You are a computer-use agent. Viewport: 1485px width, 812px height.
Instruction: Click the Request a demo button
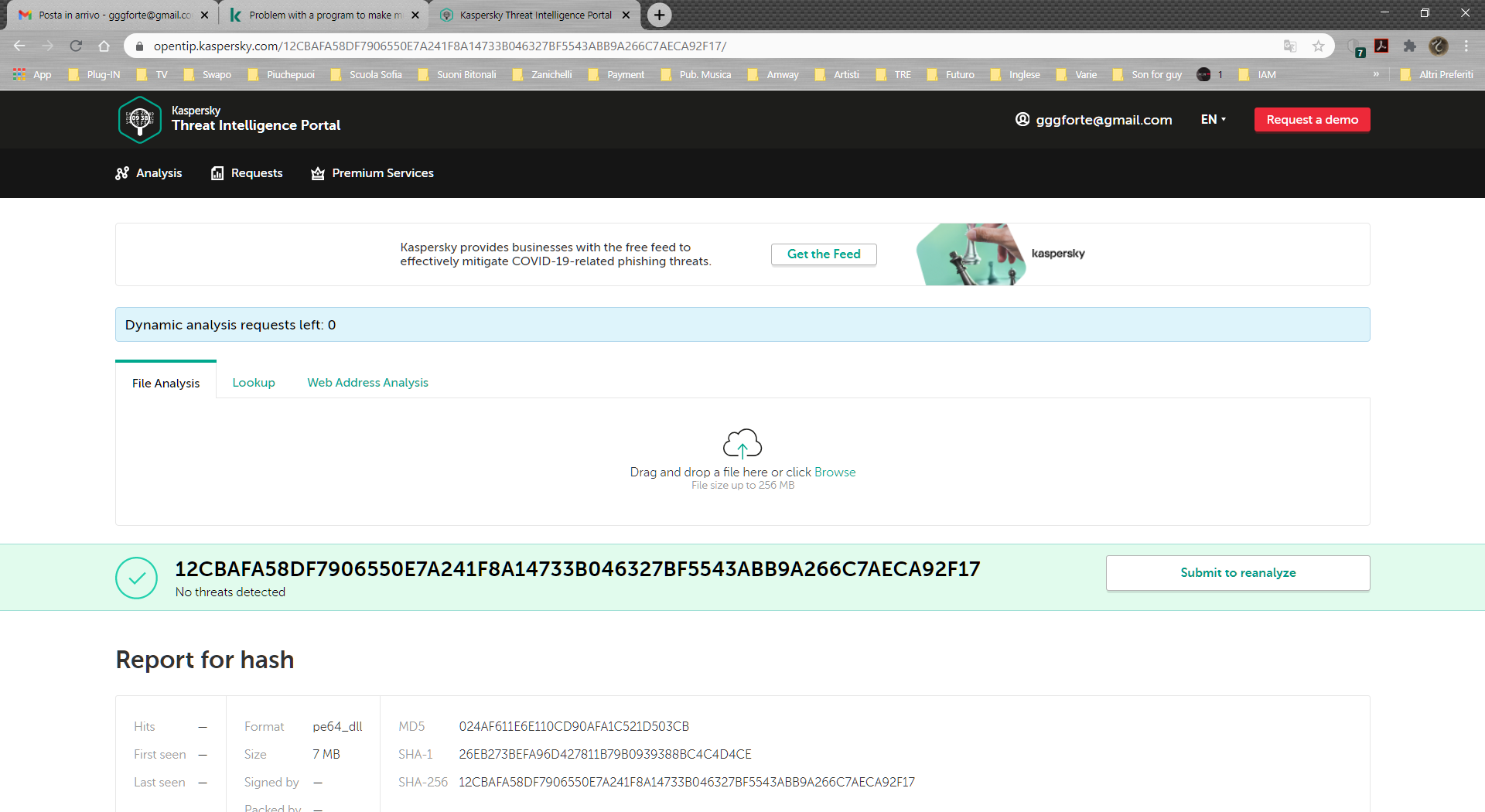pyautogui.click(x=1312, y=120)
